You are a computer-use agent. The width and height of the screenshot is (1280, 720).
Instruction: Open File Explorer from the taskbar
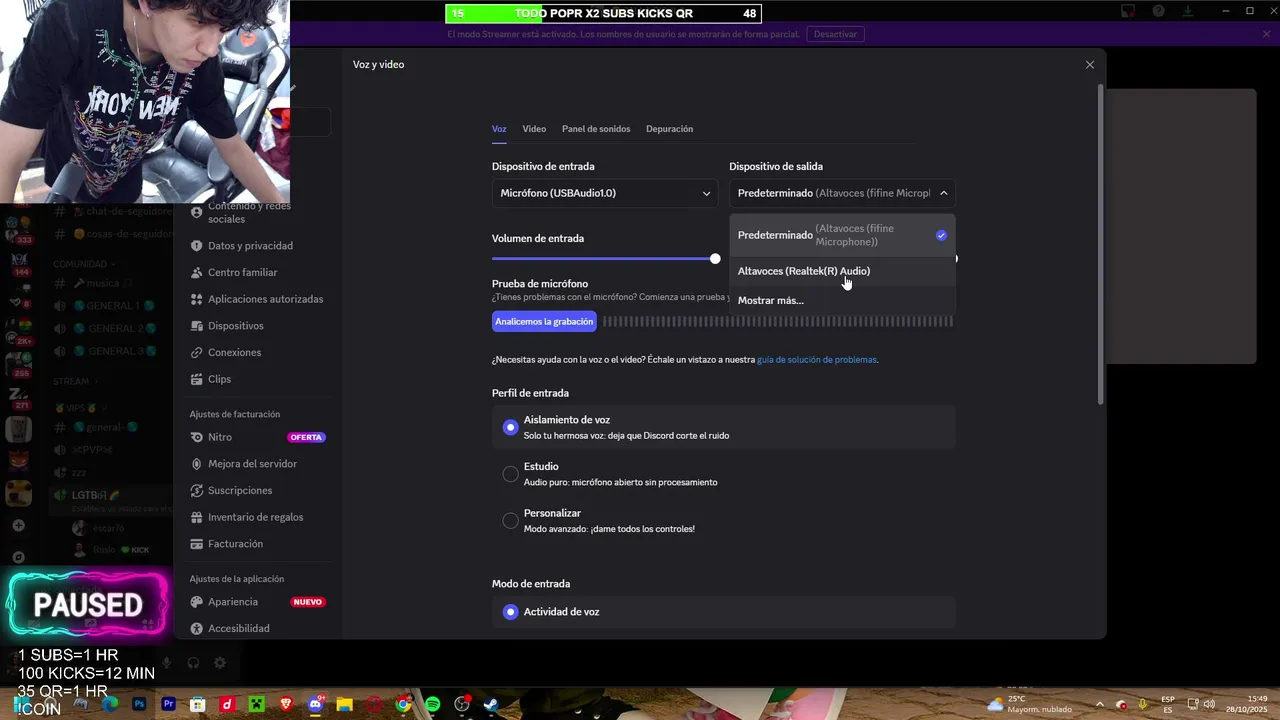tap(344, 704)
